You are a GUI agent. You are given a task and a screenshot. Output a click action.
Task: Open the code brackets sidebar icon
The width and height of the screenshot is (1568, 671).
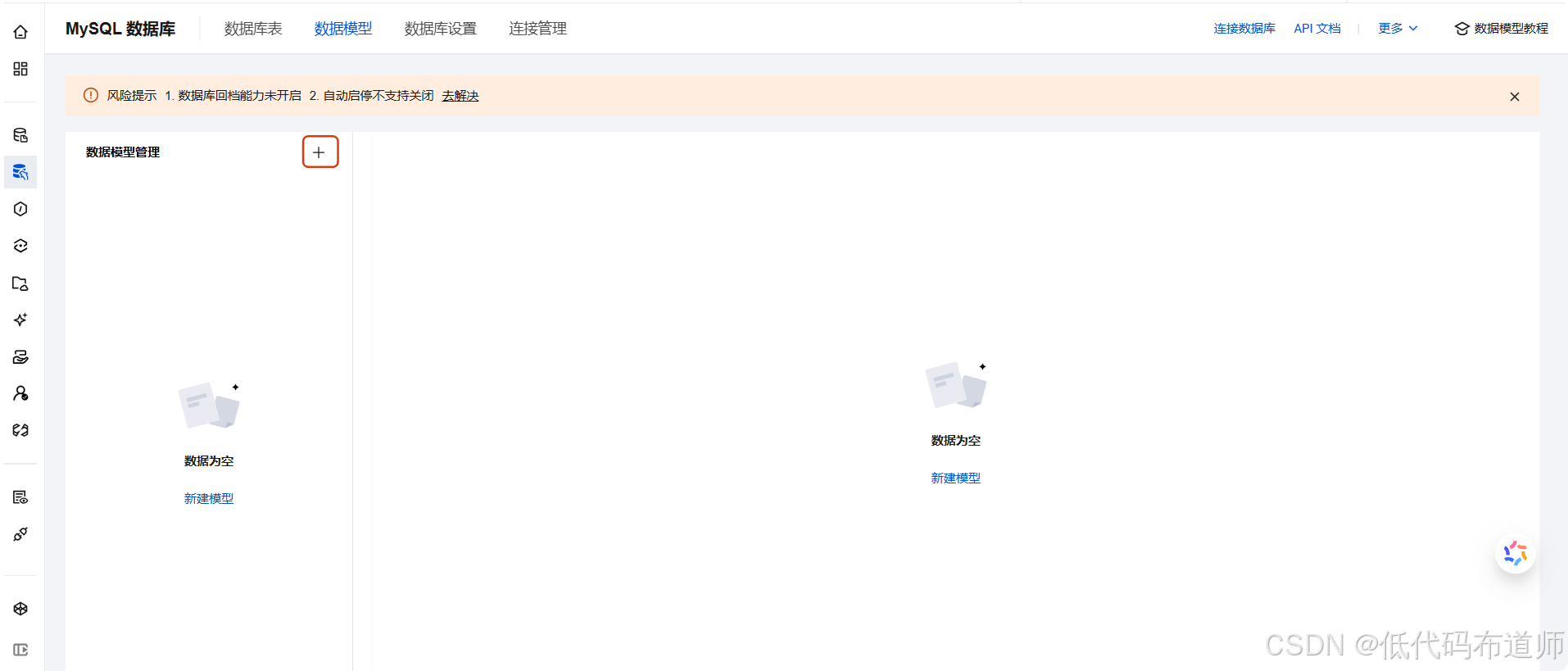tap(20, 430)
